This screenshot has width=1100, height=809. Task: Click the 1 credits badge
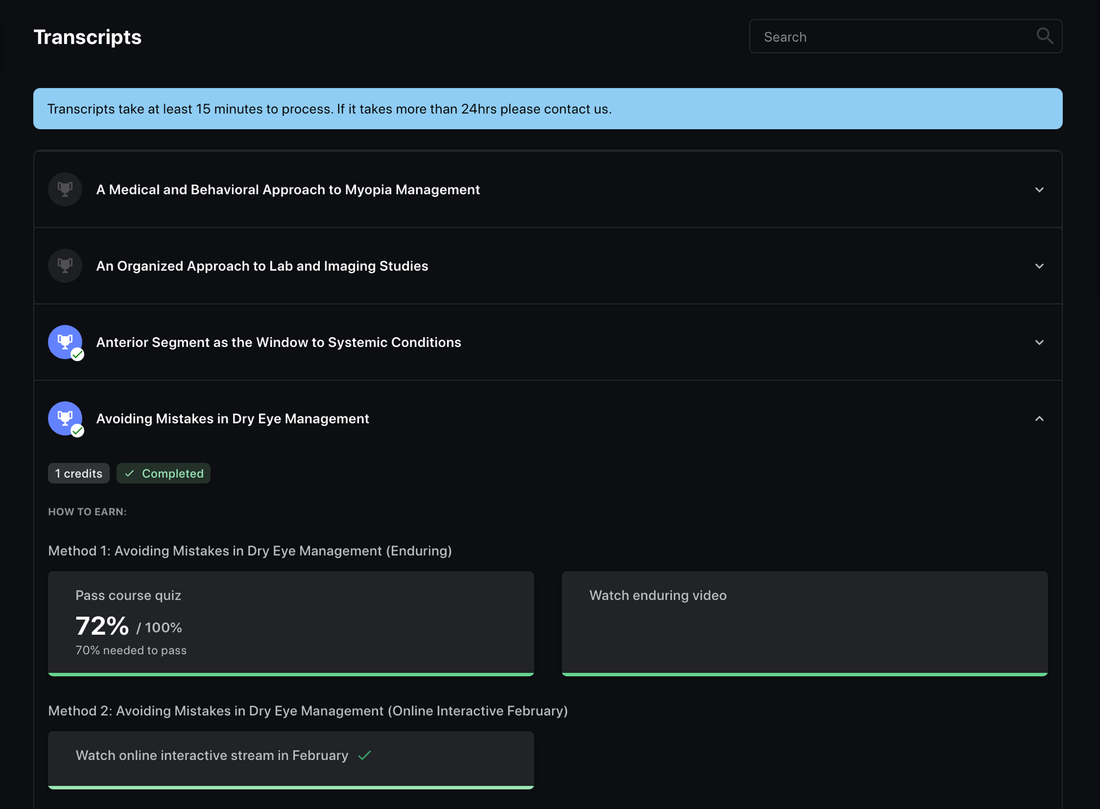point(78,472)
